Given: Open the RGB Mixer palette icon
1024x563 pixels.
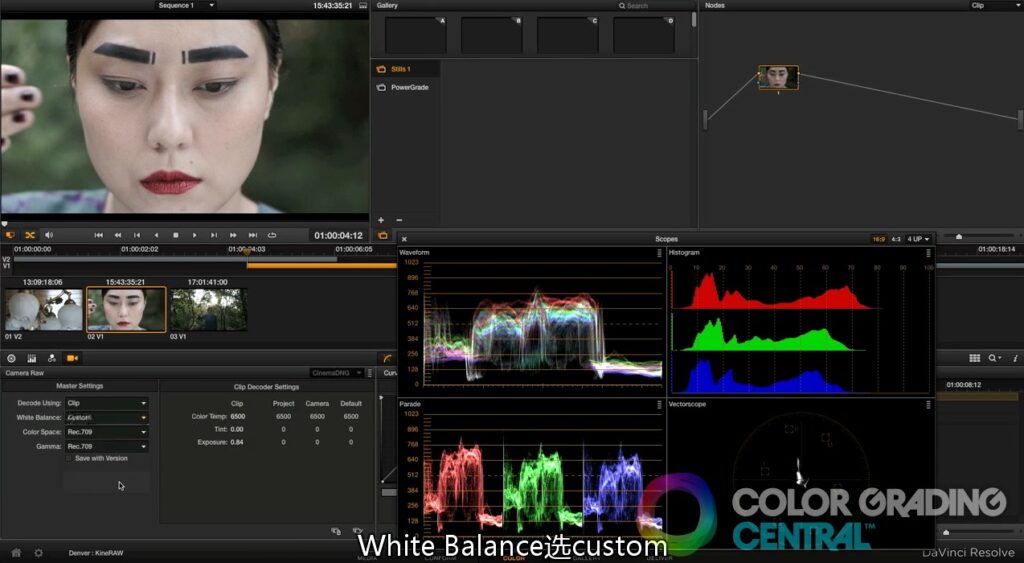Looking at the screenshot, I should (31, 359).
